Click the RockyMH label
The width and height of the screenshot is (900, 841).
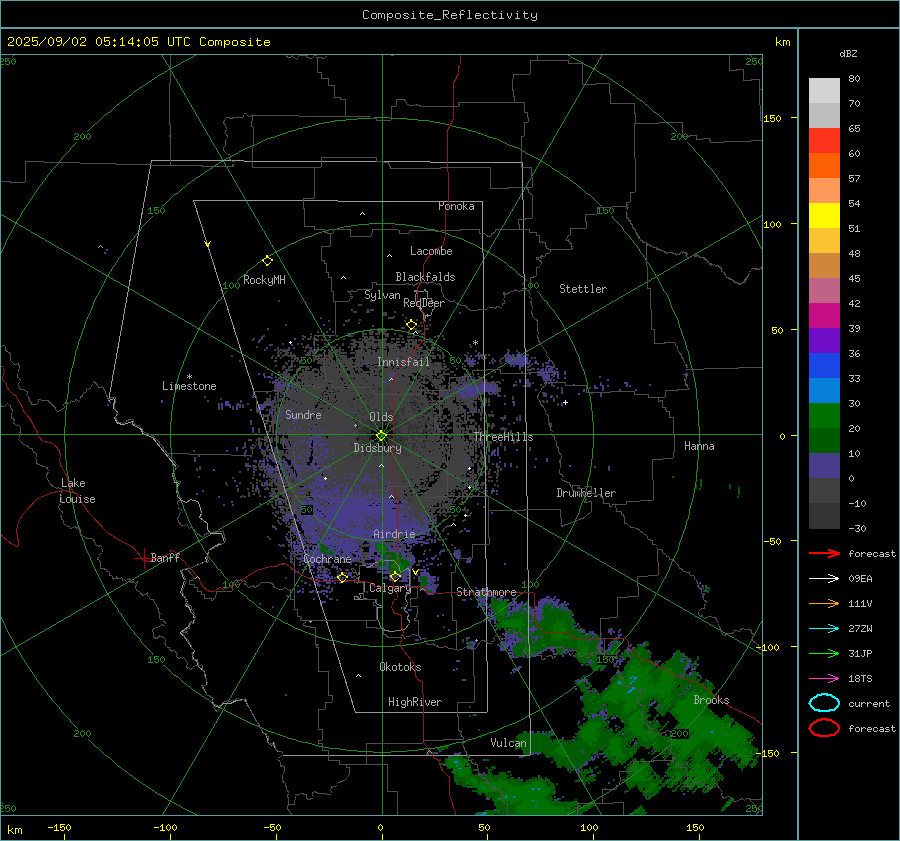pyautogui.click(x=264, y=280)
